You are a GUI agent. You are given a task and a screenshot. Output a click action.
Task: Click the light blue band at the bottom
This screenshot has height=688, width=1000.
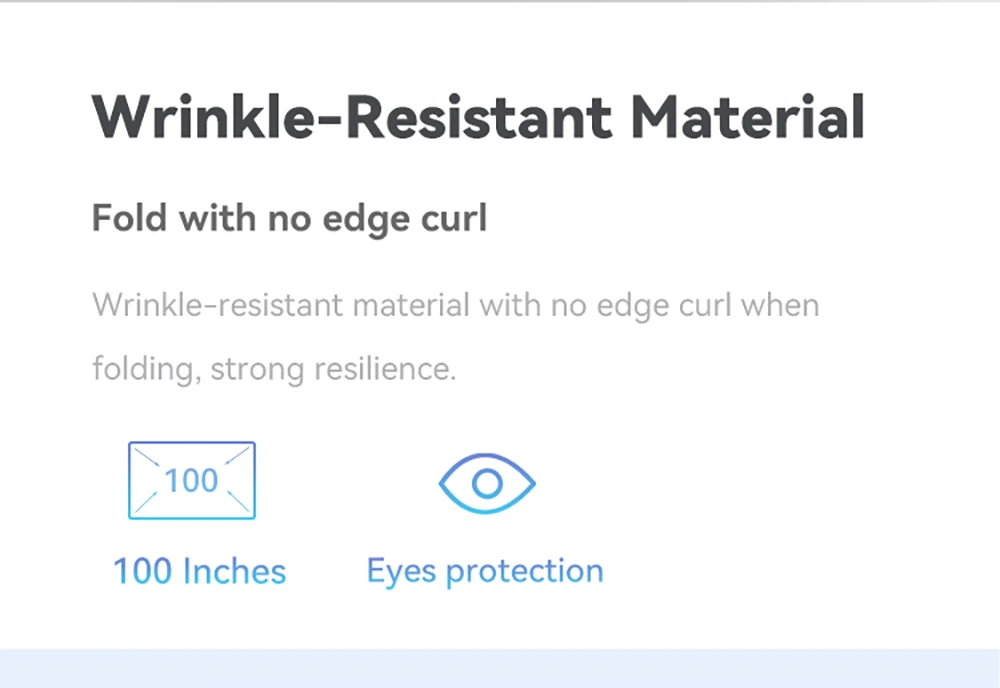click(500, 668)
